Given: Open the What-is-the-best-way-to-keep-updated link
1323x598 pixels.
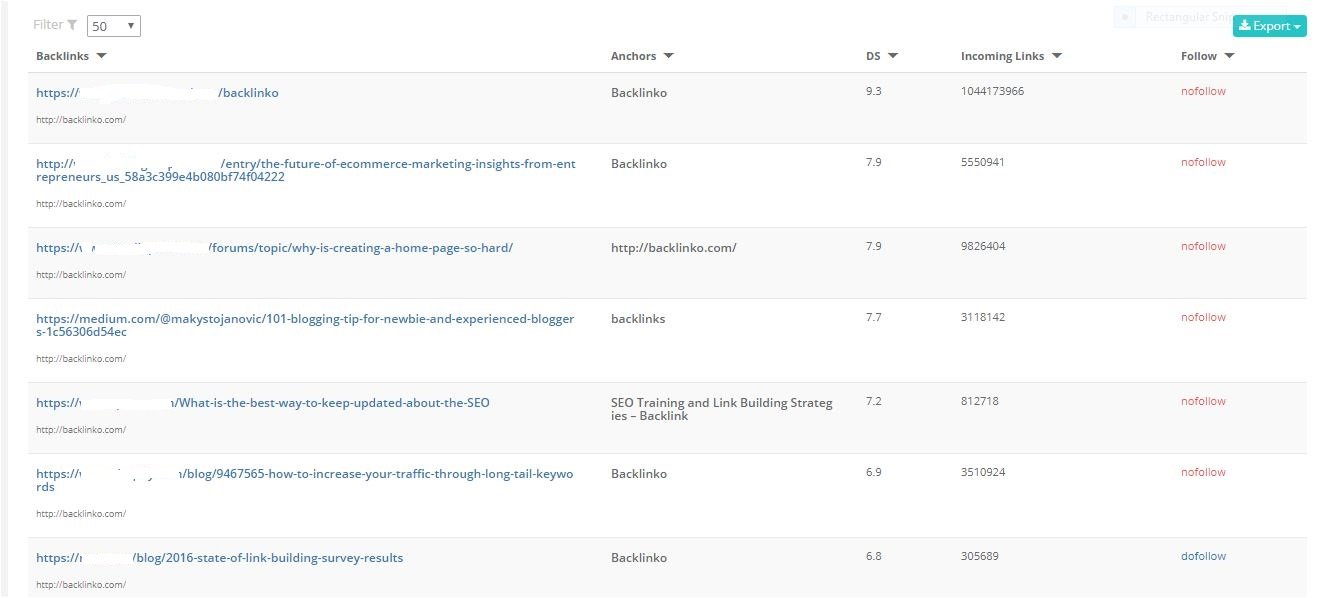Looking at the screenshot, I should 263,403.
